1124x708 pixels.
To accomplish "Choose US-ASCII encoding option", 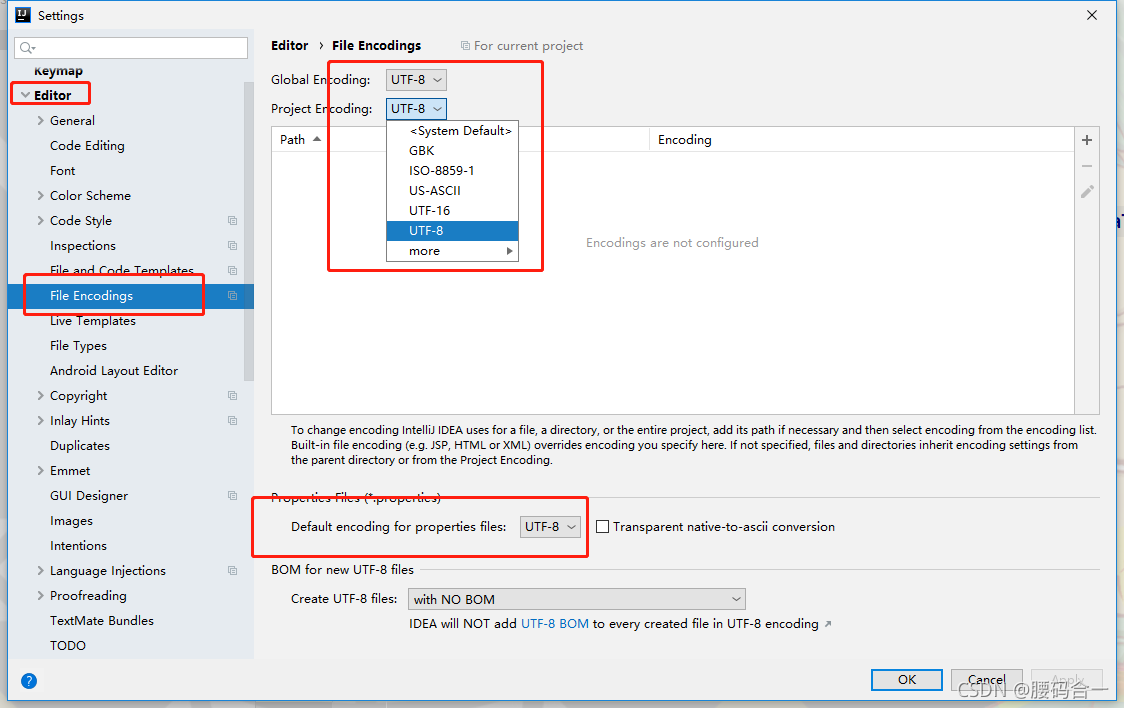I will [452, 191].
